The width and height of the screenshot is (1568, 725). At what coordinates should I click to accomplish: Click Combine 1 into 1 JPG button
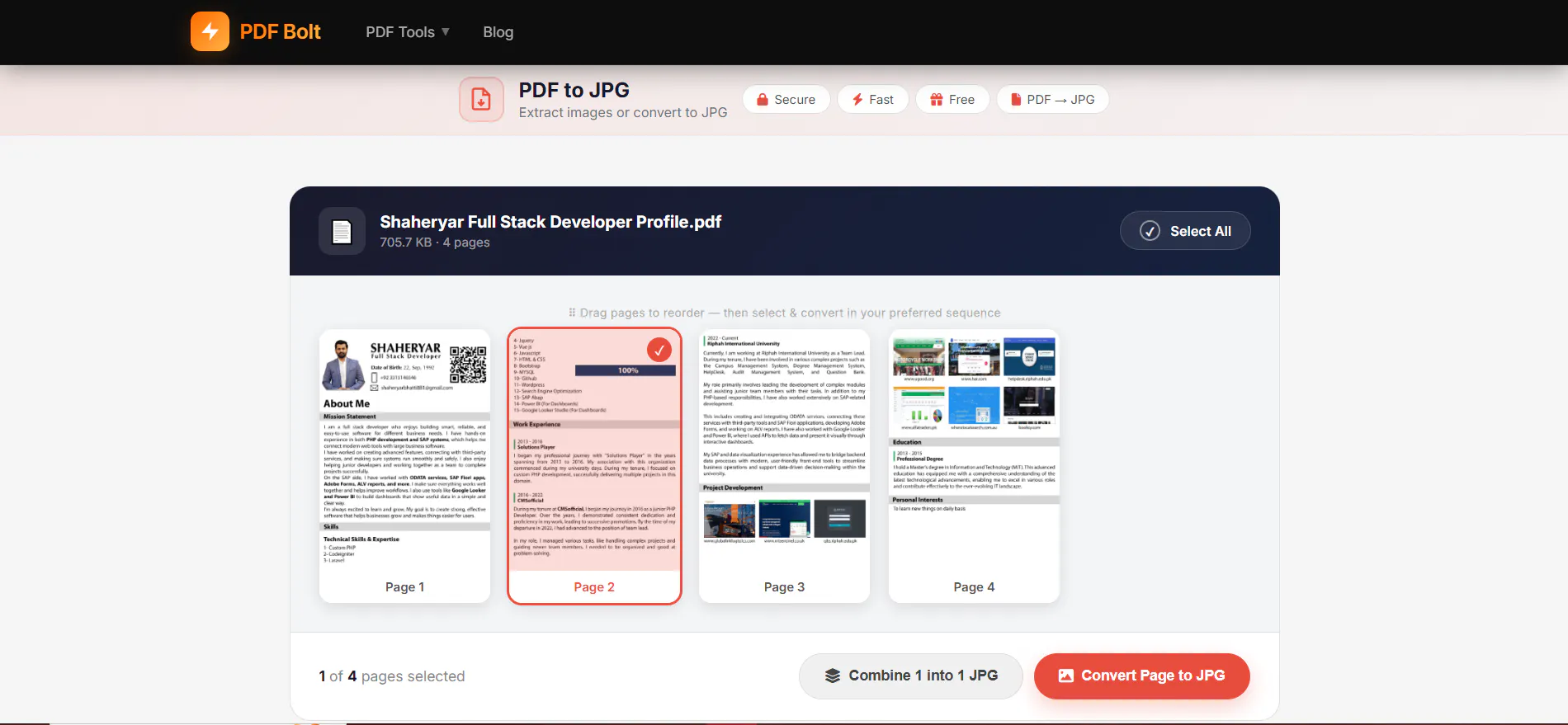click(x=911, y=676)
